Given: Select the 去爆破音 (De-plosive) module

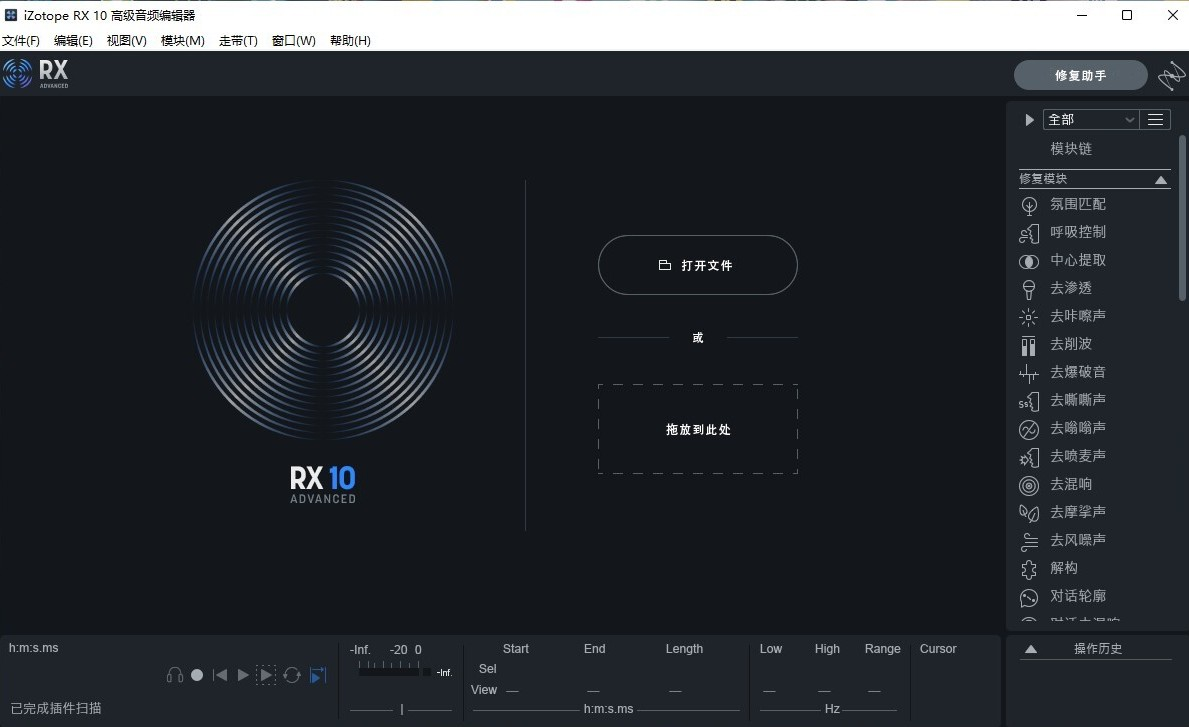Looking at the screenshot, I should 1077,372.
